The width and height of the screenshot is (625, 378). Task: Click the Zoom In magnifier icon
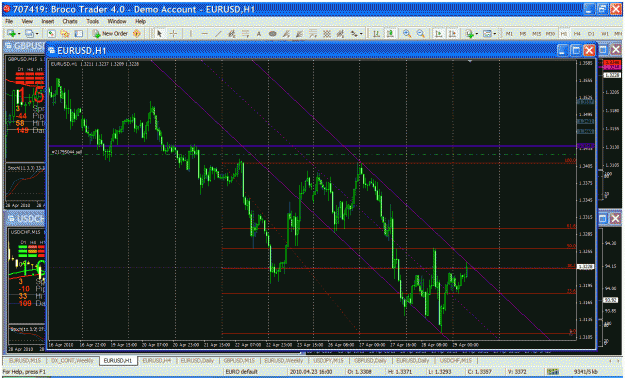[407, 34]
